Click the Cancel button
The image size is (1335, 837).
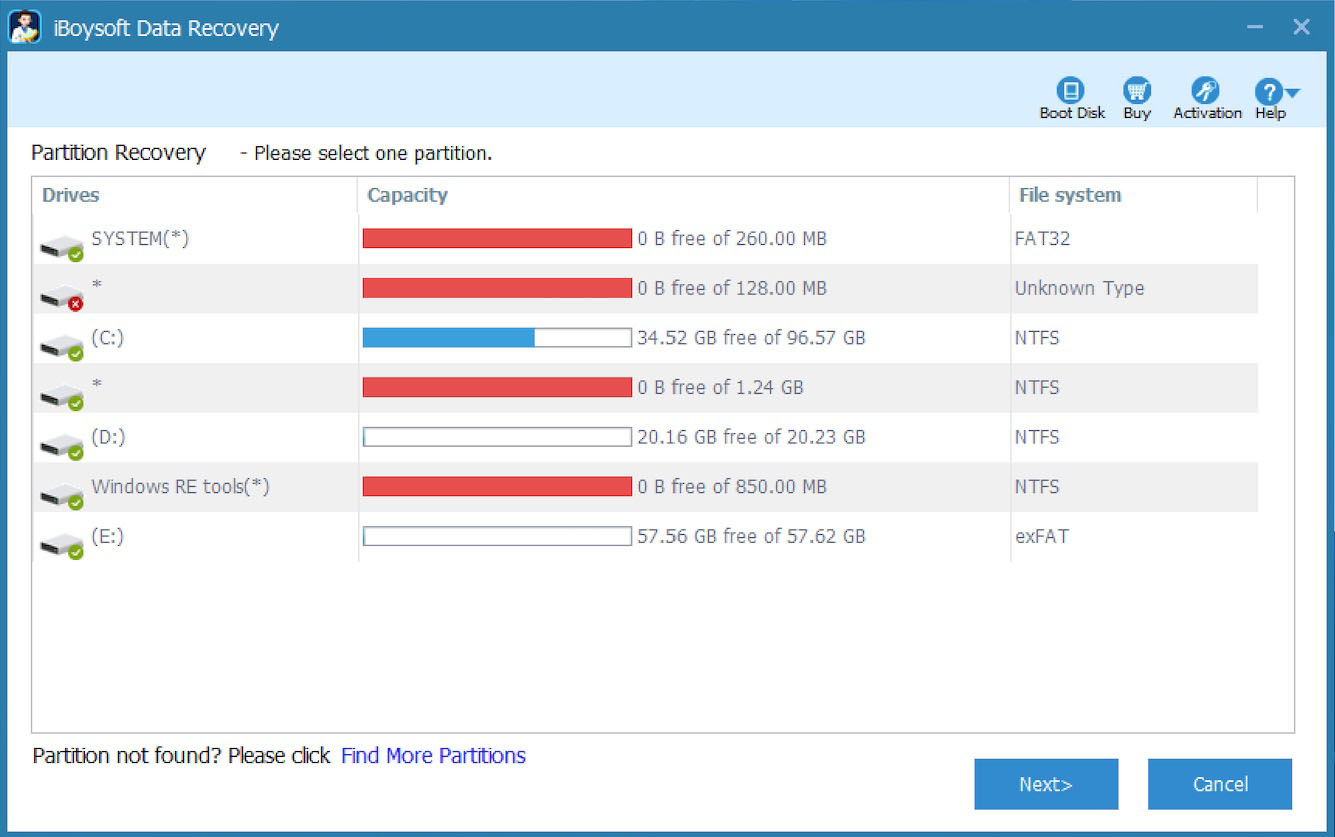1220,784
